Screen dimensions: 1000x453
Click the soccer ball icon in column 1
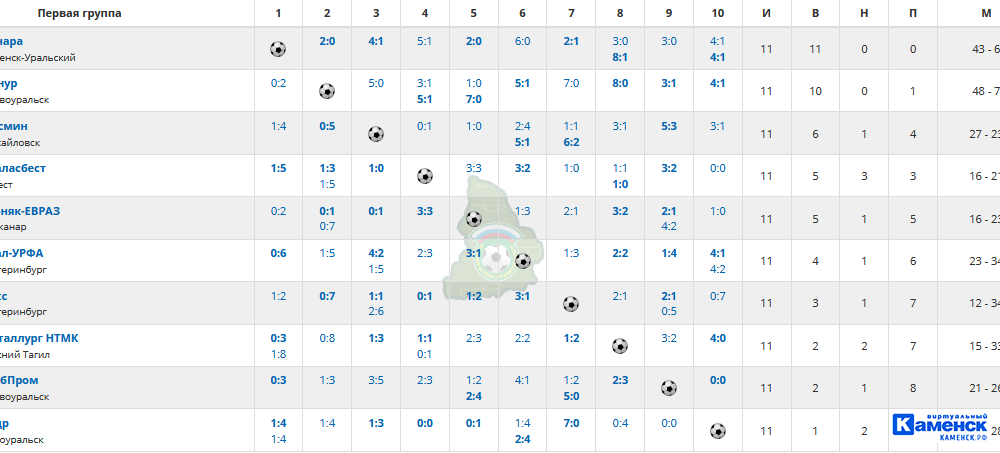[278, 49]
